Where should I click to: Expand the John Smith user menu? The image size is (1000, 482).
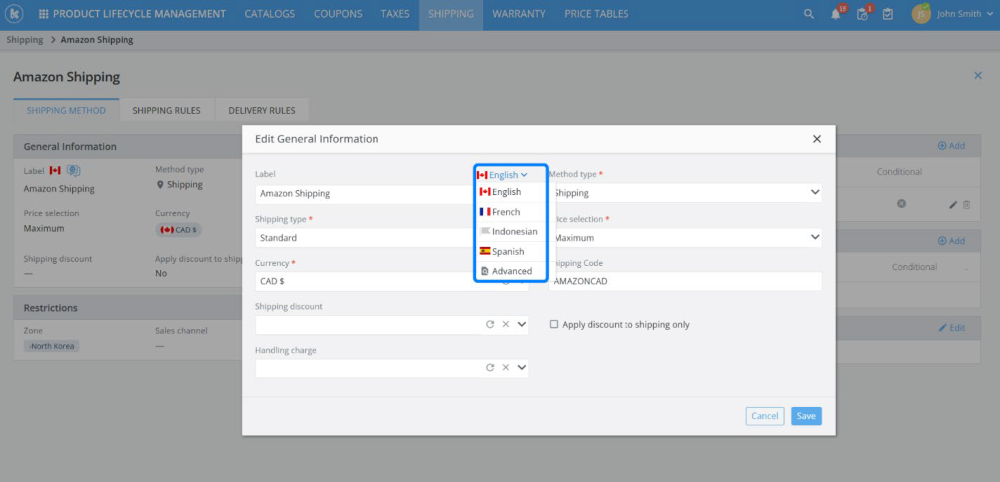[x=967, y=14]
